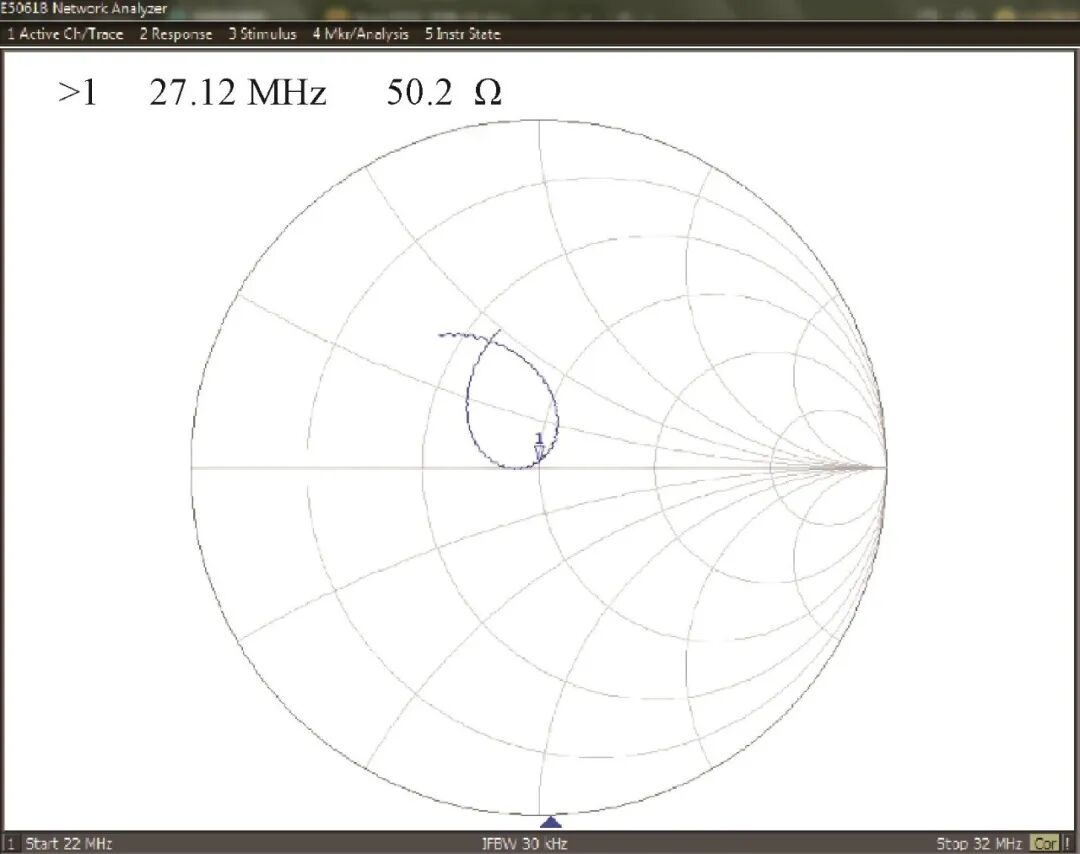Open the Mkr/Analysis menu
The width and height of the screenshot is (1080, 854).
pos(360,34)
